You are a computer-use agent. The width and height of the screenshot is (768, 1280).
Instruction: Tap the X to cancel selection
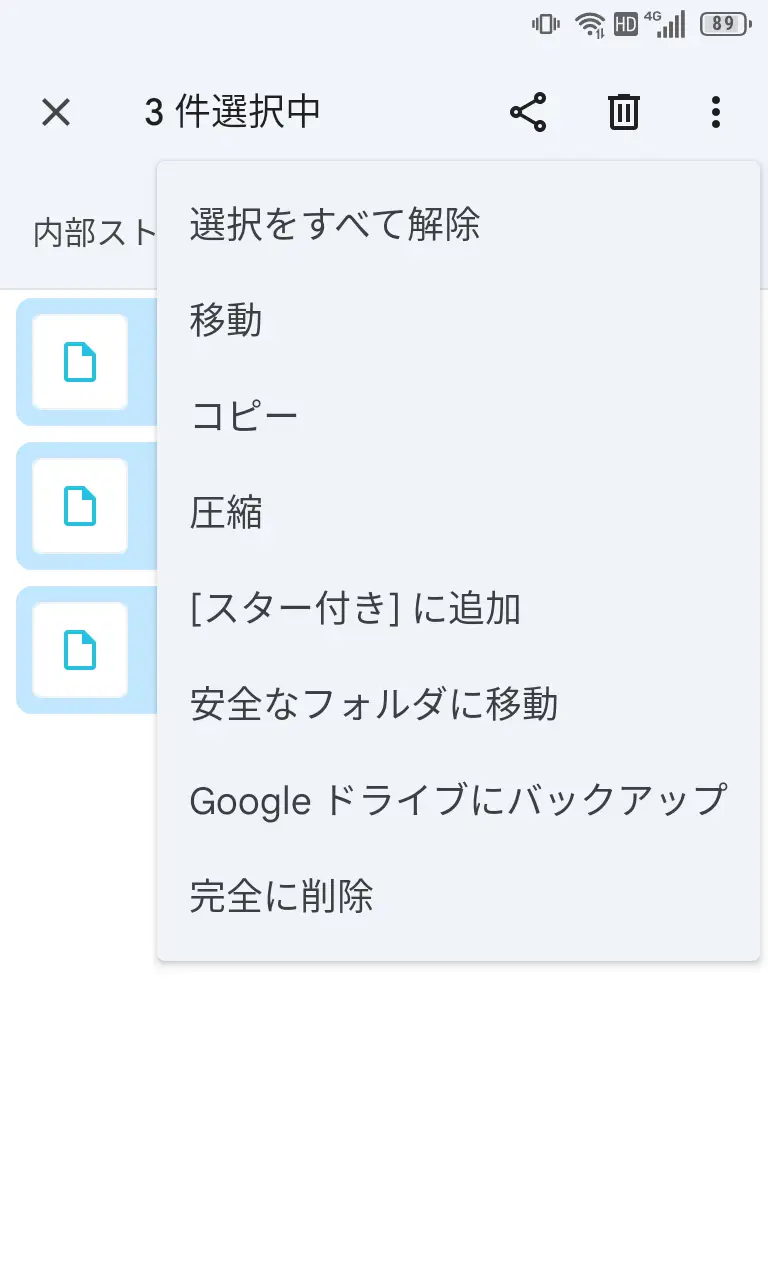coord(56,112)
